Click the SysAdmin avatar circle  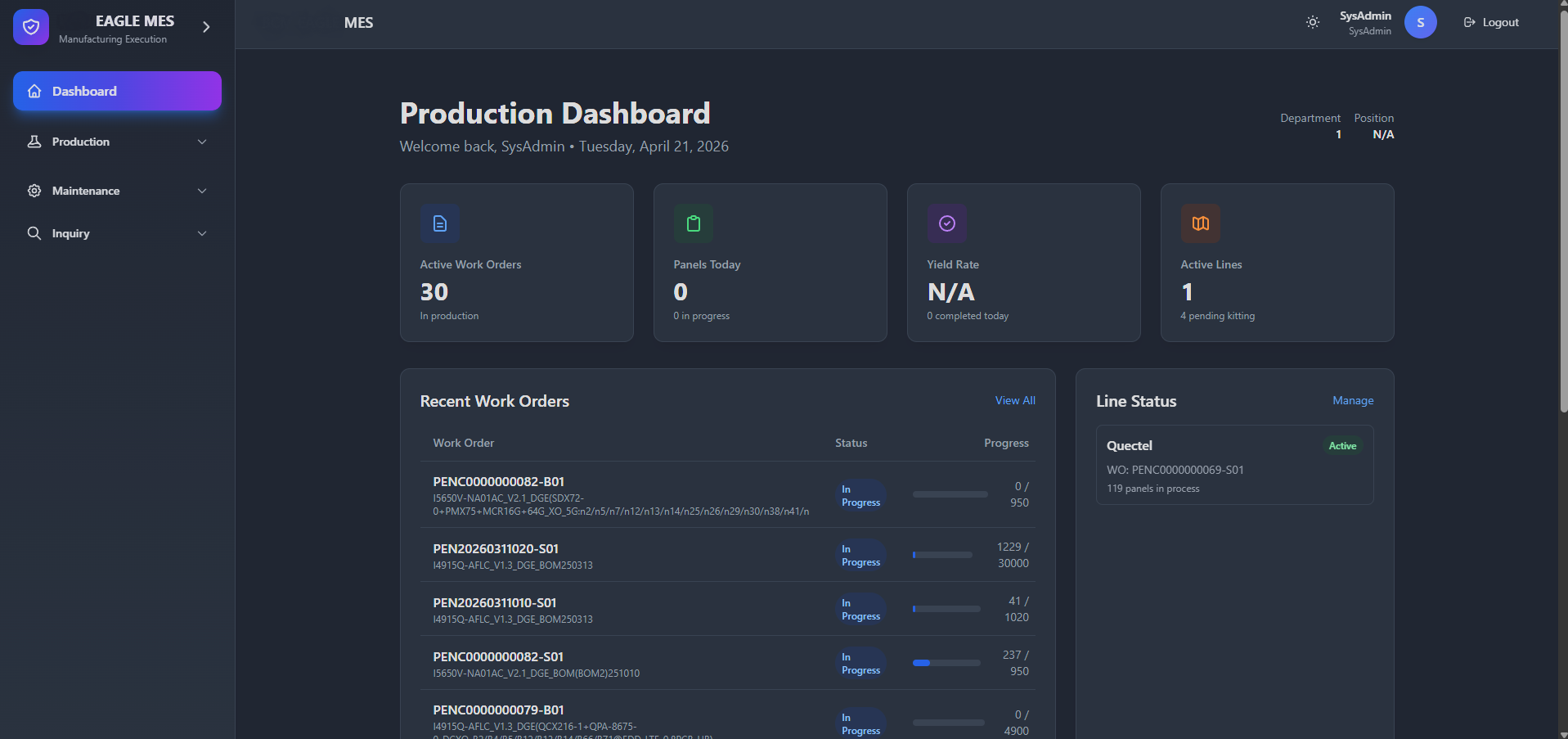click(1421, 22)
